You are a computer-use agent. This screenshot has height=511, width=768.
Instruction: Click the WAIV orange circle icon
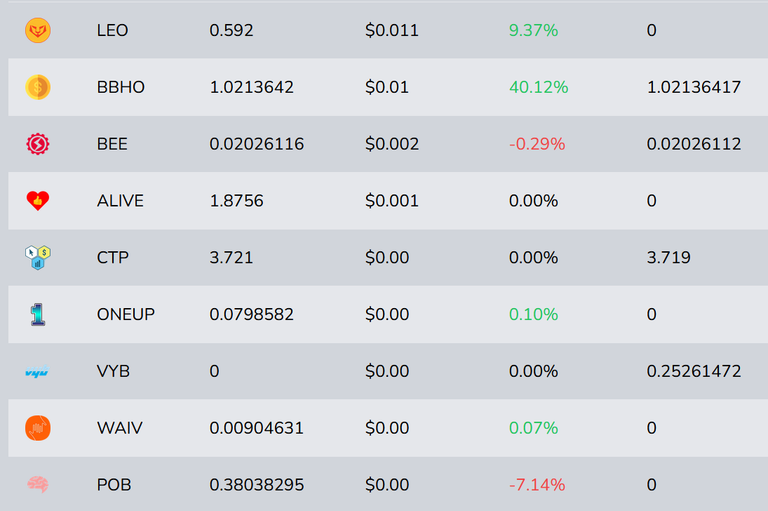point(38,428)
